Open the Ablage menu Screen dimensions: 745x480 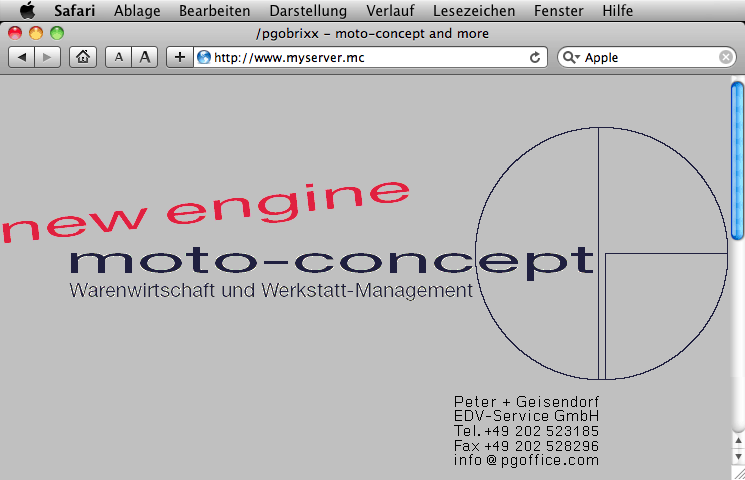coord(136,11)
